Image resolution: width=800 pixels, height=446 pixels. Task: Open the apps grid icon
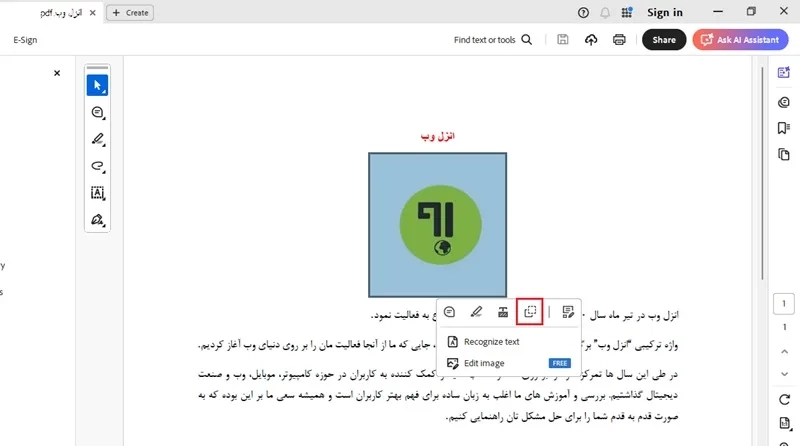coord(627,13)
